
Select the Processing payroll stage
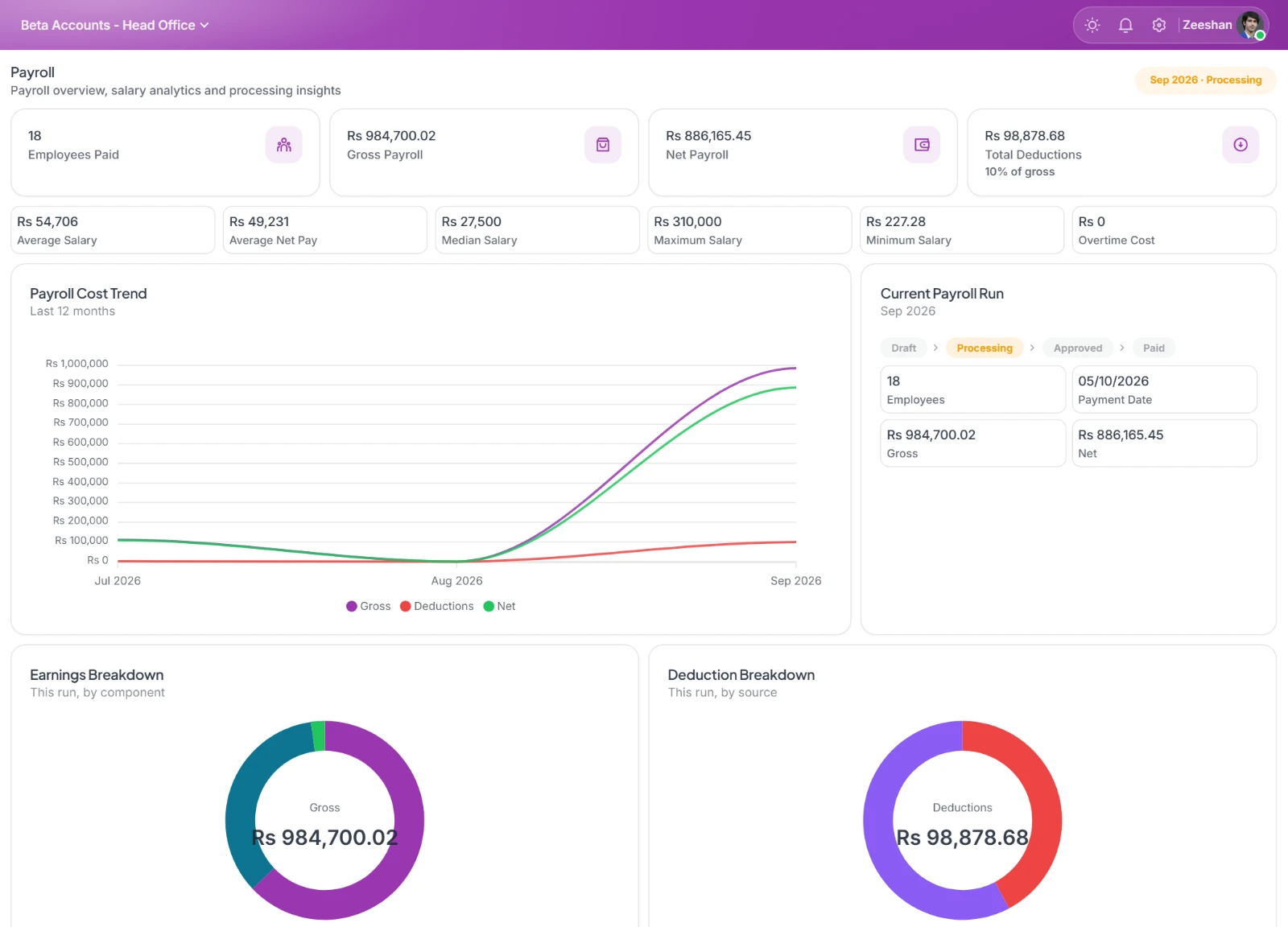point(985,348)
